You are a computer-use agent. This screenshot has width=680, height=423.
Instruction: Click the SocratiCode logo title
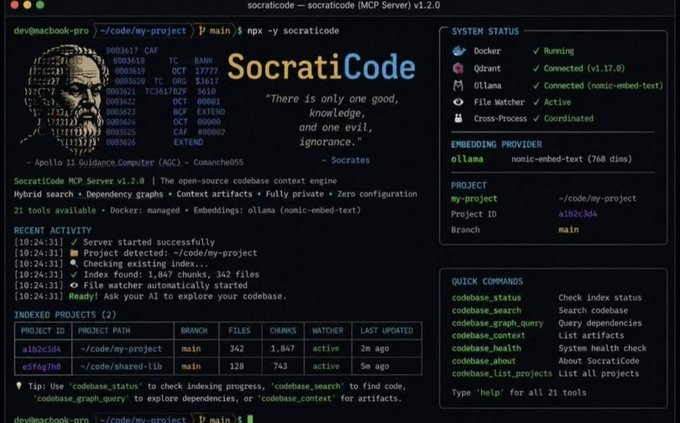click(x=321, y=67)
